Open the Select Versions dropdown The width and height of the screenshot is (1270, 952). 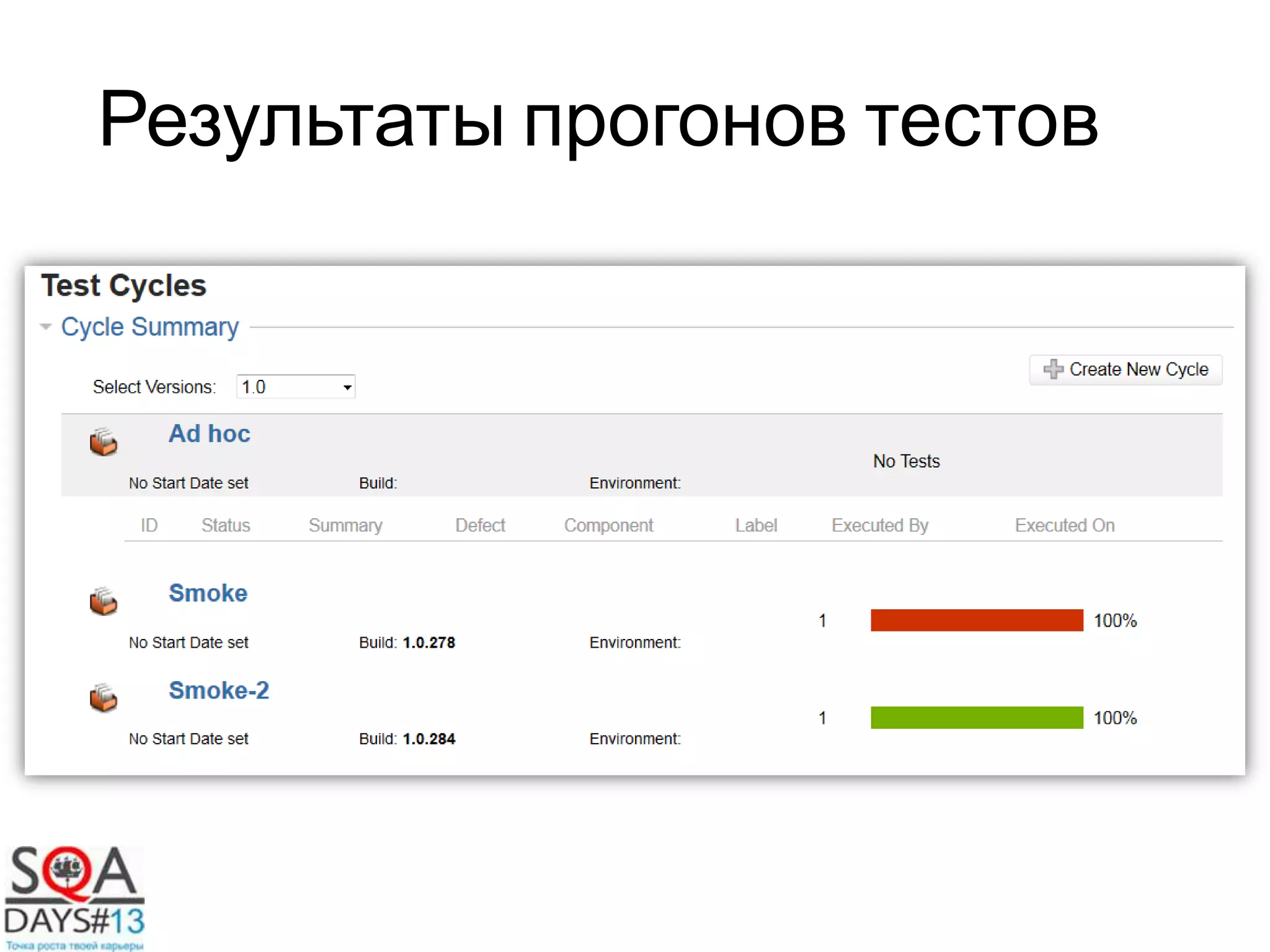[x=296, y=387]
